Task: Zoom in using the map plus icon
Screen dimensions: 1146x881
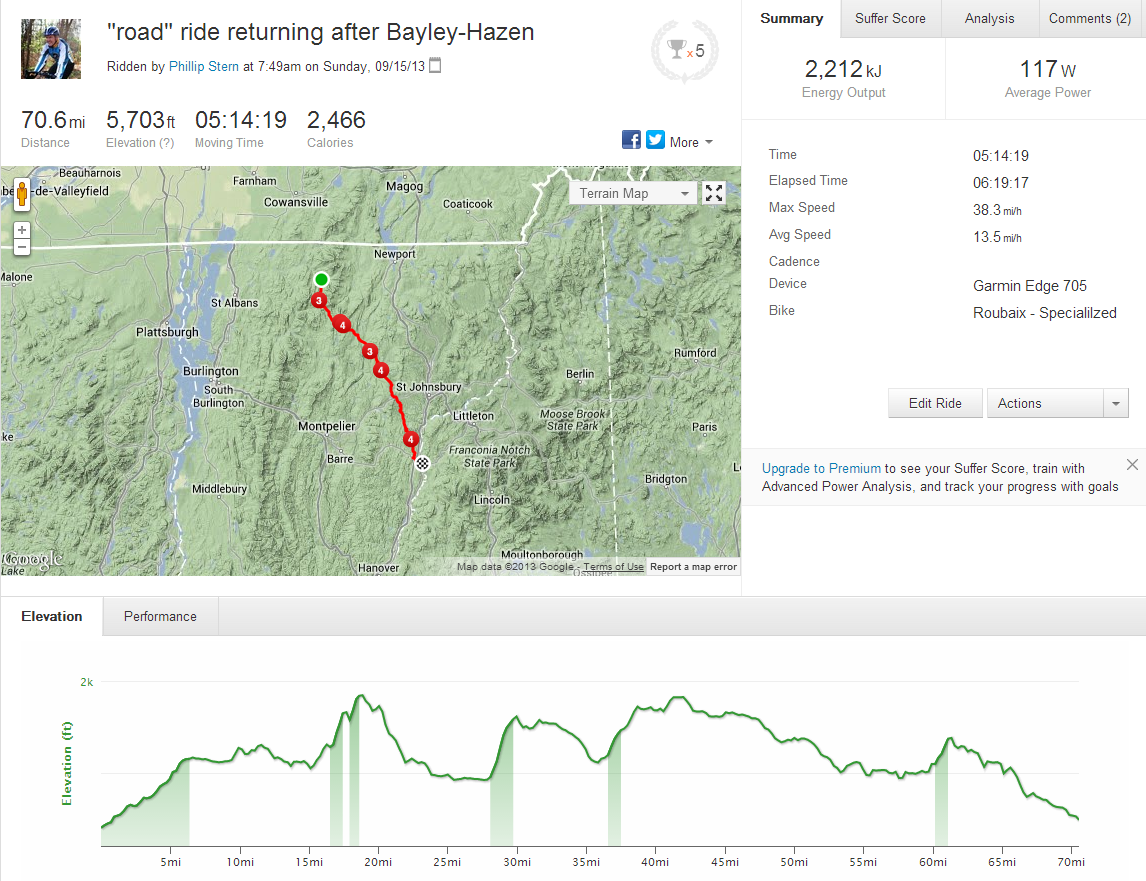Action: (x=21, y=229)
